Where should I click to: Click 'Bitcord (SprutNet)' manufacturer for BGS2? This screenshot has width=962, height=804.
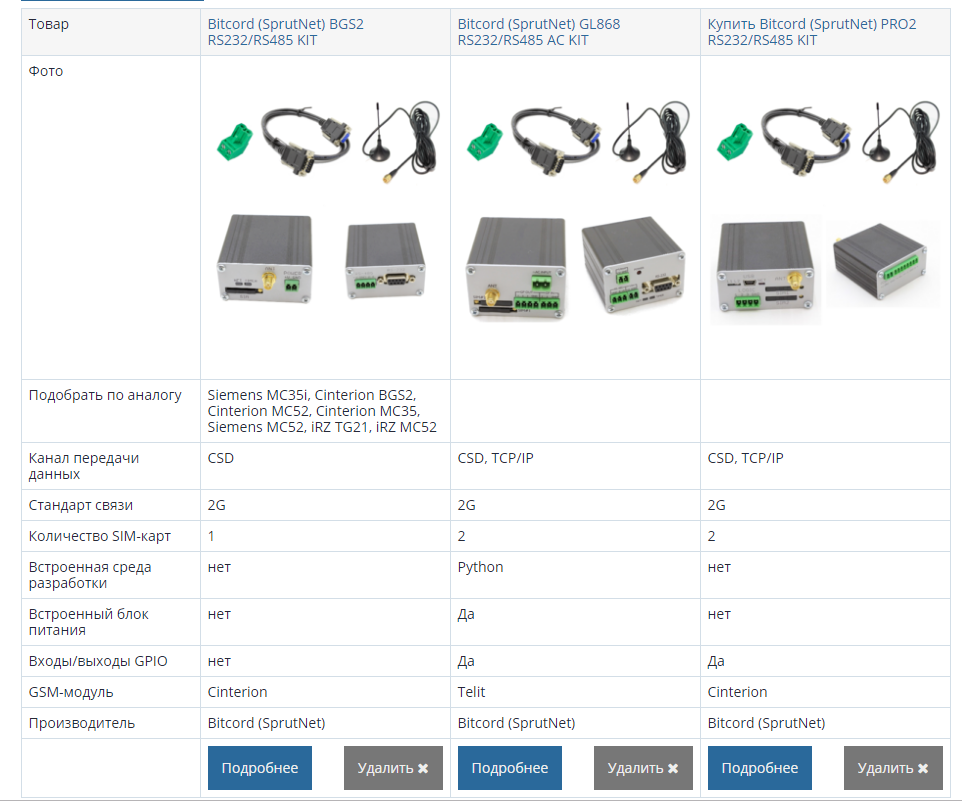[x=266, y=724]
